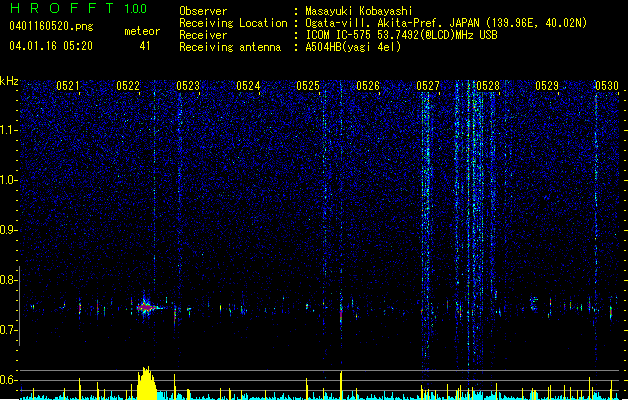Click the 0.8 kHz axis label

[8, 280]
